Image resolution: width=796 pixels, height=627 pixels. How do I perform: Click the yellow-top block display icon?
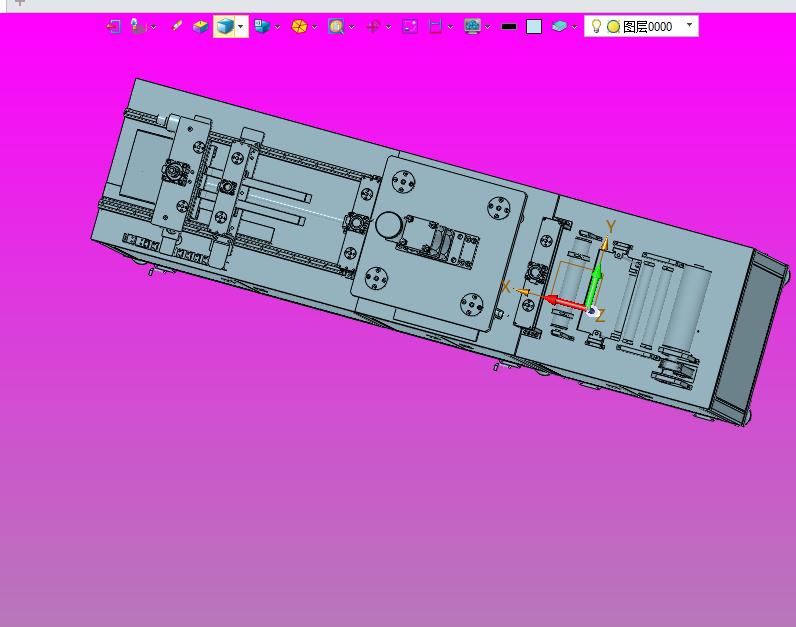pyautogui.click(x=201, y=26)
